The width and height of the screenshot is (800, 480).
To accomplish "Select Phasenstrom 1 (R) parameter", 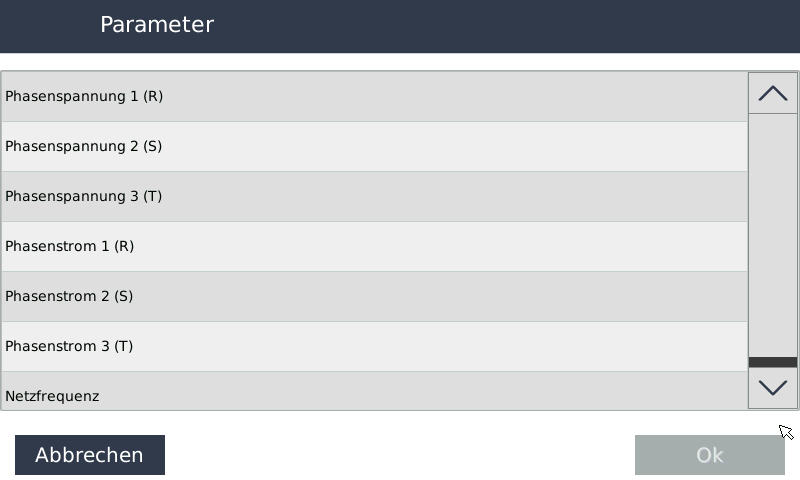I will tap(374, 247).
